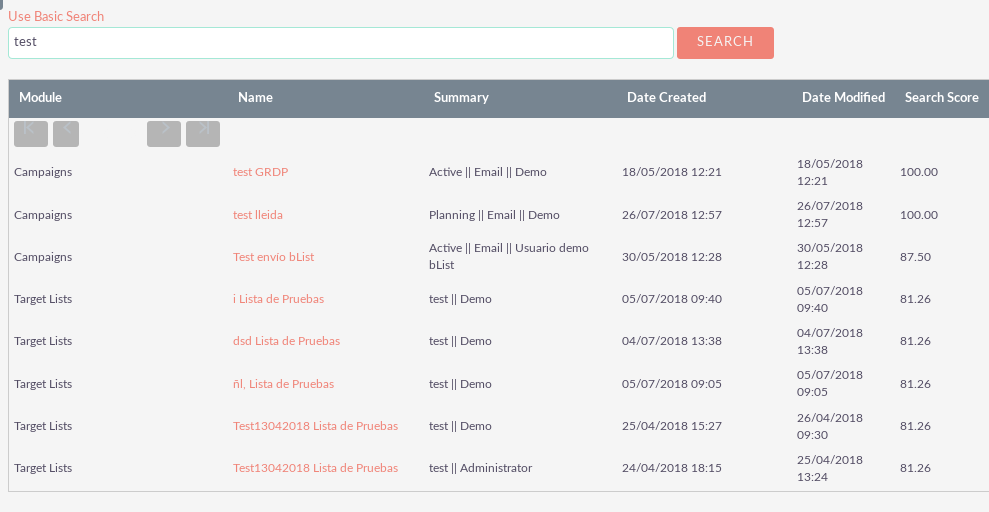Select summary 'Active || Email || Usuario demo bList'
Viewport: 989px width, 512px height.
(508, 257)
